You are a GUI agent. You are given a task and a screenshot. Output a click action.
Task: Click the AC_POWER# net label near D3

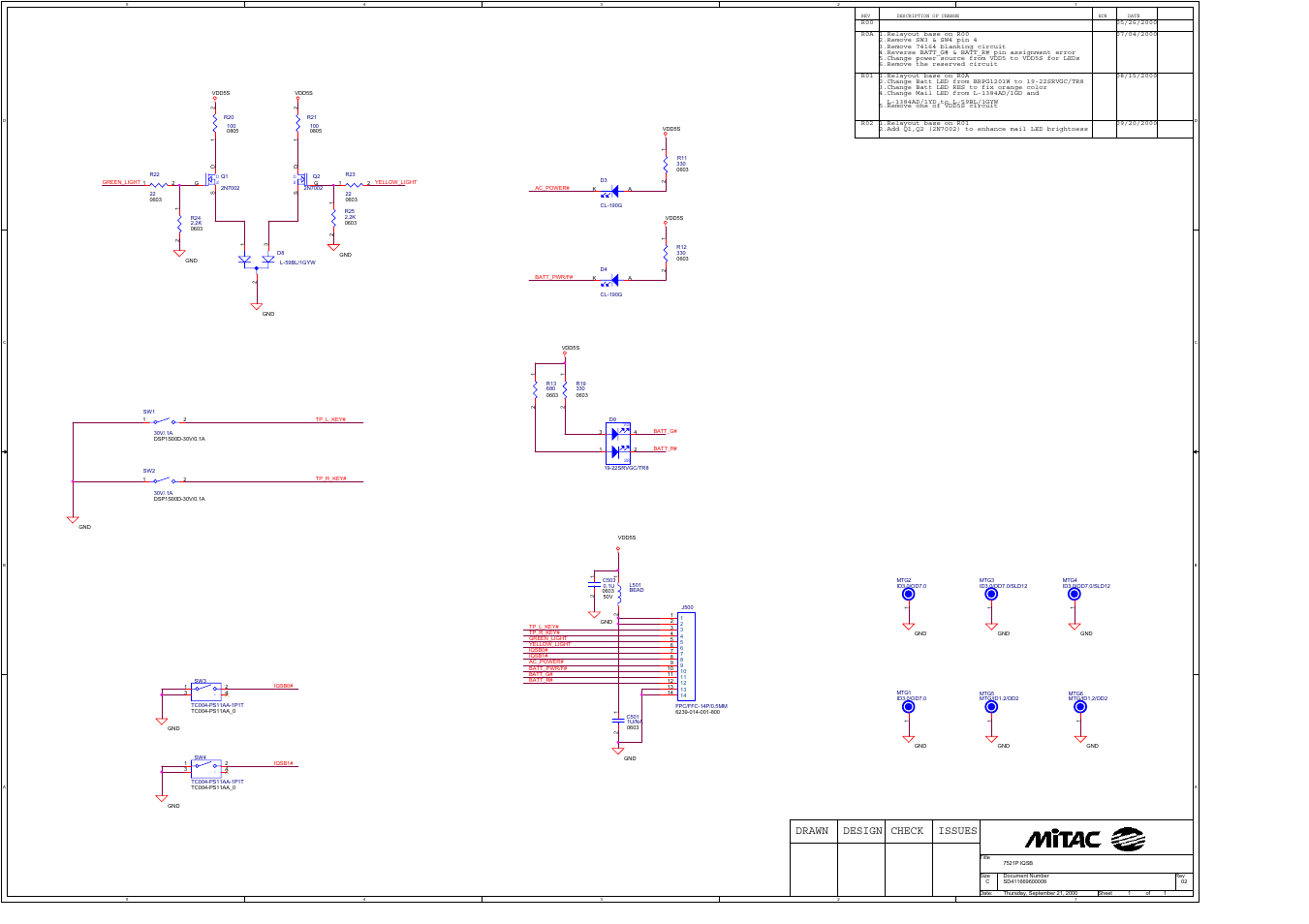[x=552, y=189]
